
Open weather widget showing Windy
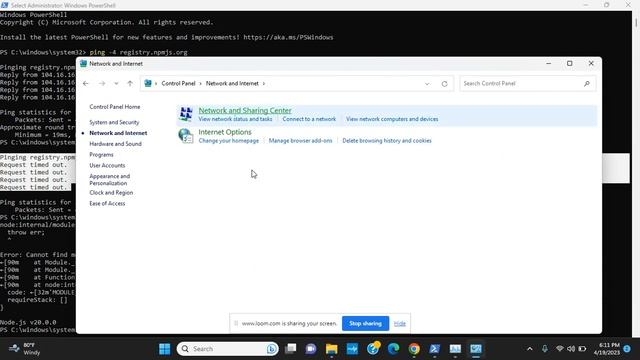click(x=25, y=349)
